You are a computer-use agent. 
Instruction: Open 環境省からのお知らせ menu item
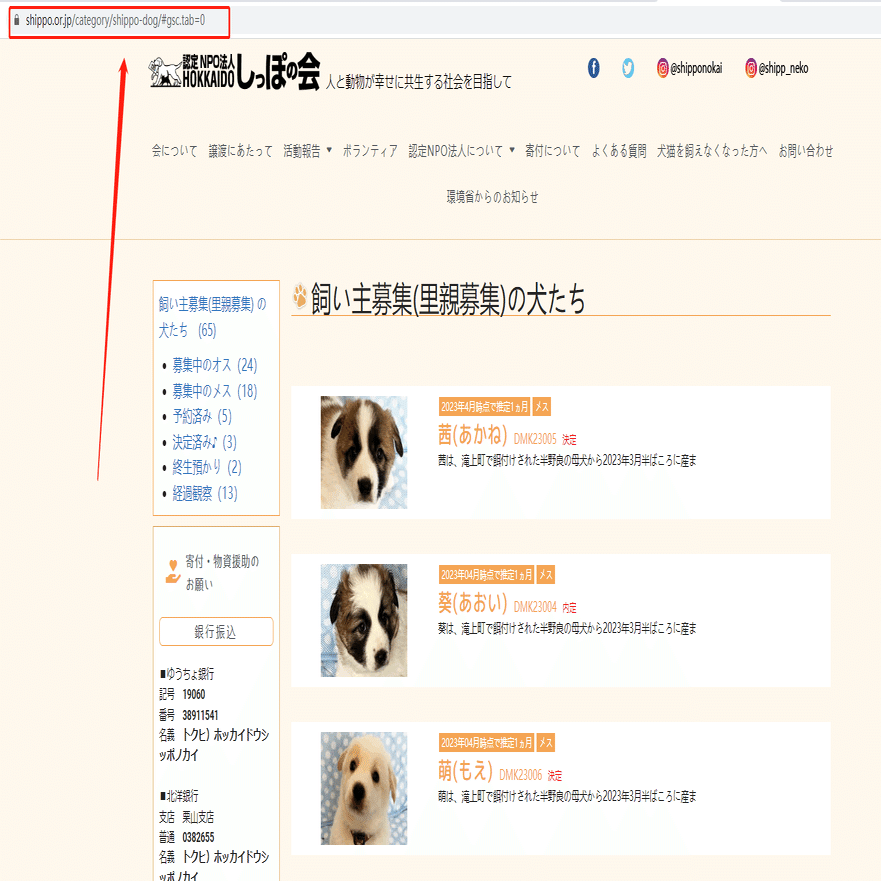click(x=492, y=197)
